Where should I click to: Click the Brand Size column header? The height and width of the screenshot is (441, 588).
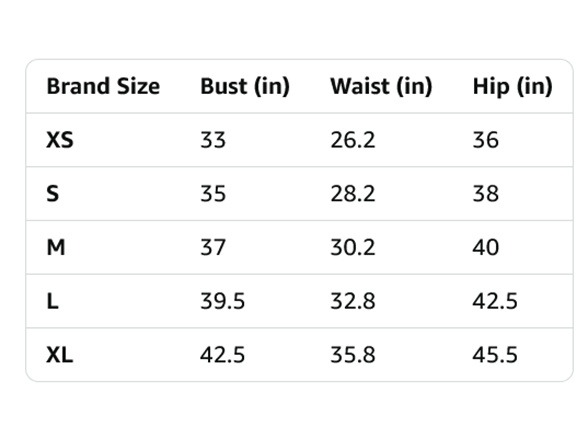coord(103,86)
